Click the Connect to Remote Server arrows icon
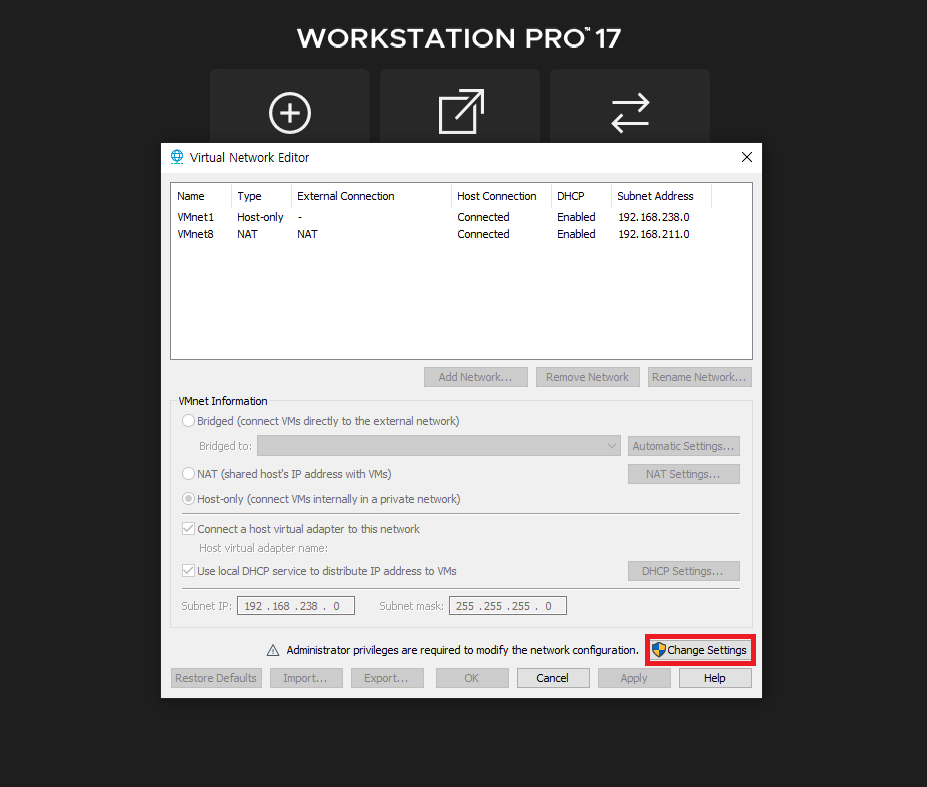The width and height of the screenshot is (927, 787). coord(630,112)
